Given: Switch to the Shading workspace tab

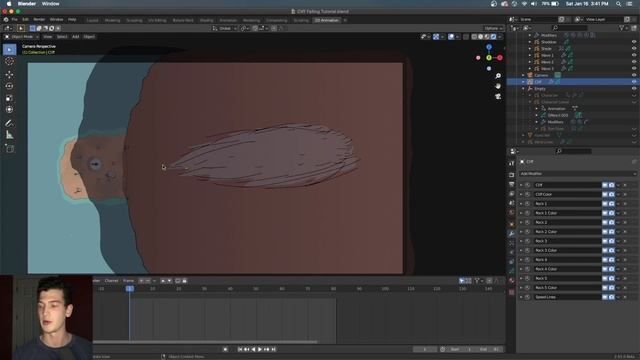Looking at the screenshot, I should [206, 20].
